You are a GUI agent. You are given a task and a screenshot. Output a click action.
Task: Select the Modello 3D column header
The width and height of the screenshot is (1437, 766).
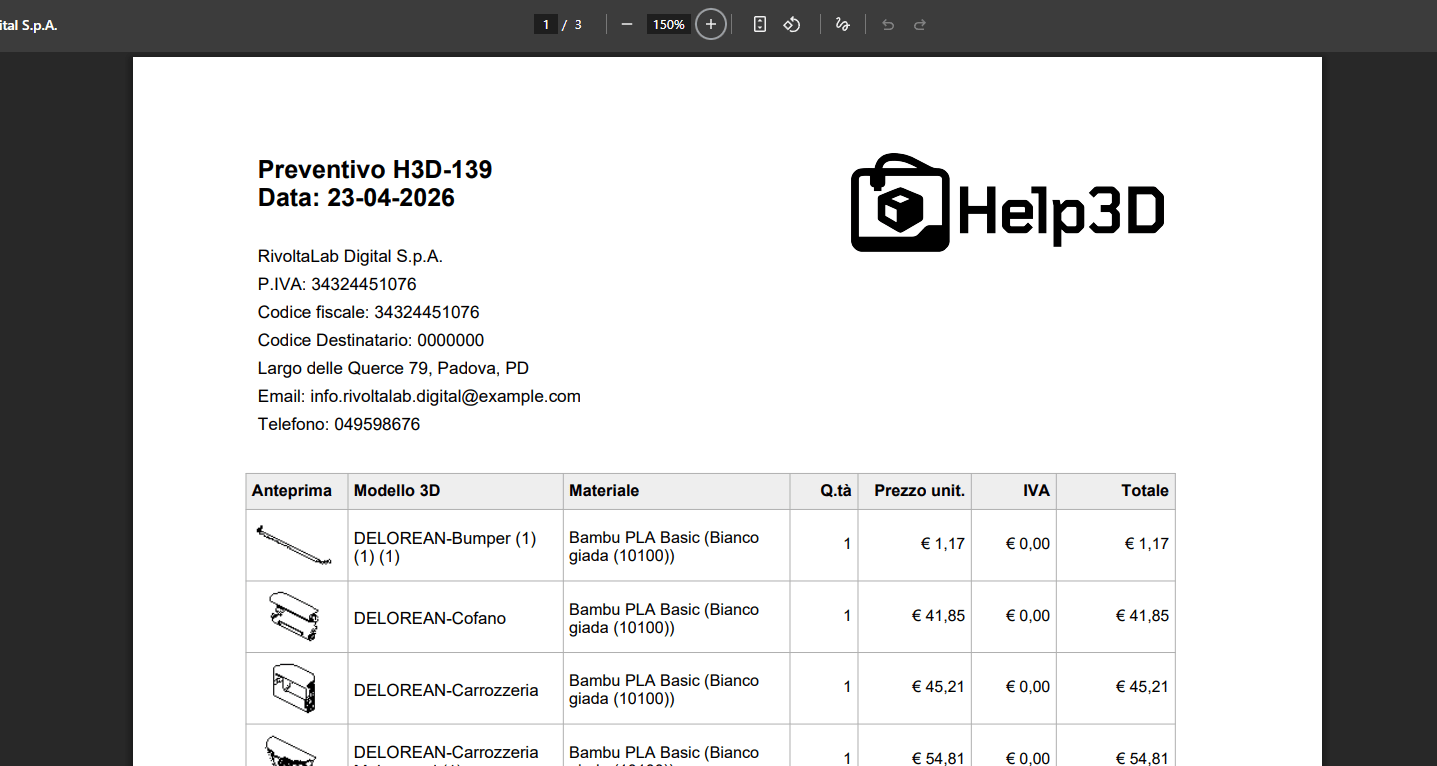pos(397,491)
